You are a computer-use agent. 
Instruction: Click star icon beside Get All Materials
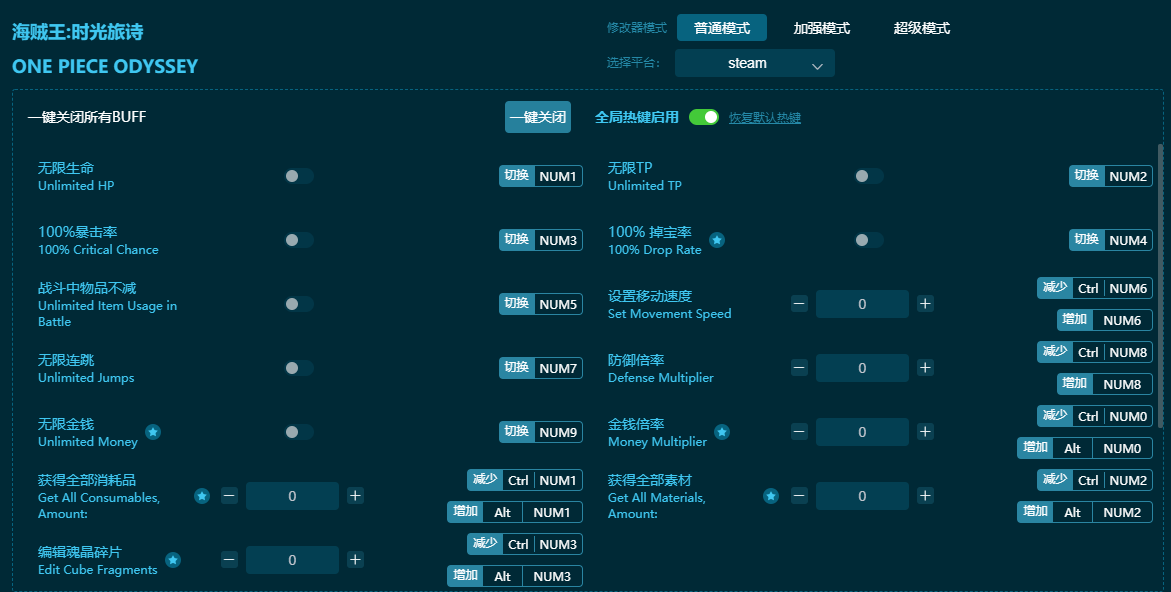(x=771, y=496)
